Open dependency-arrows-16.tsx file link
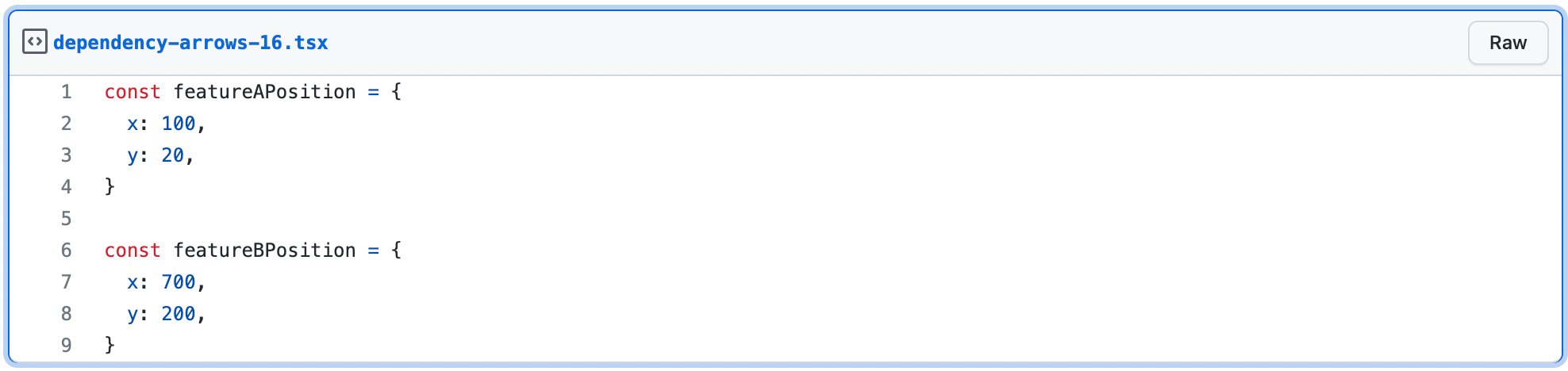Viewport: 1568px width, 371px height. click(190, 43)
